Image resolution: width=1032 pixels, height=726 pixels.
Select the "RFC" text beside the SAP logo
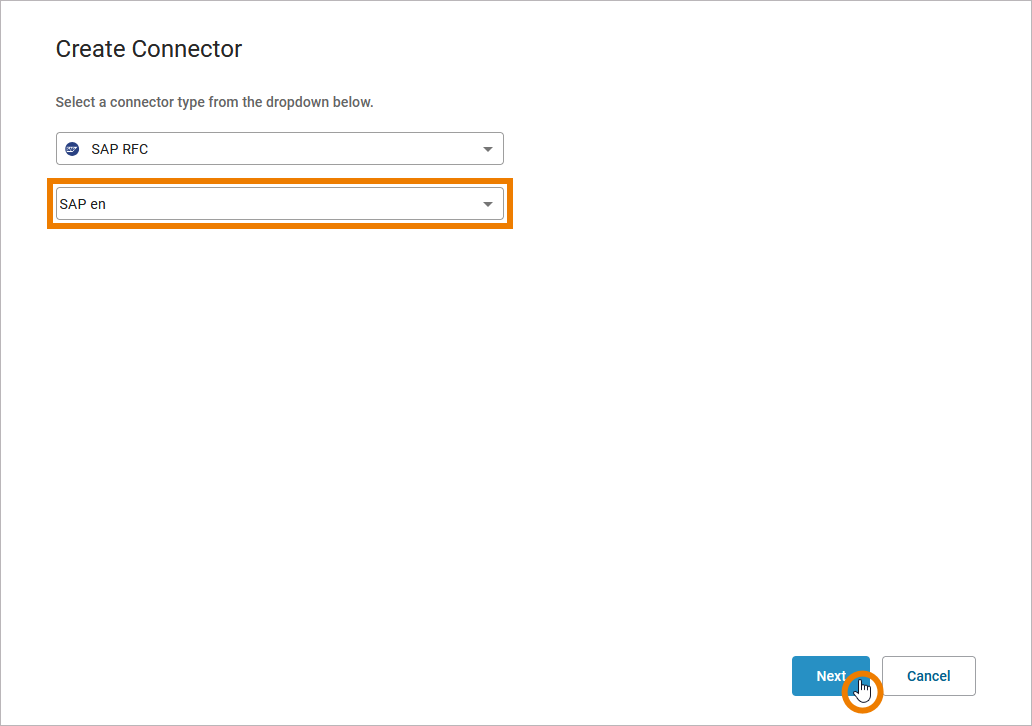click(135, 149)
